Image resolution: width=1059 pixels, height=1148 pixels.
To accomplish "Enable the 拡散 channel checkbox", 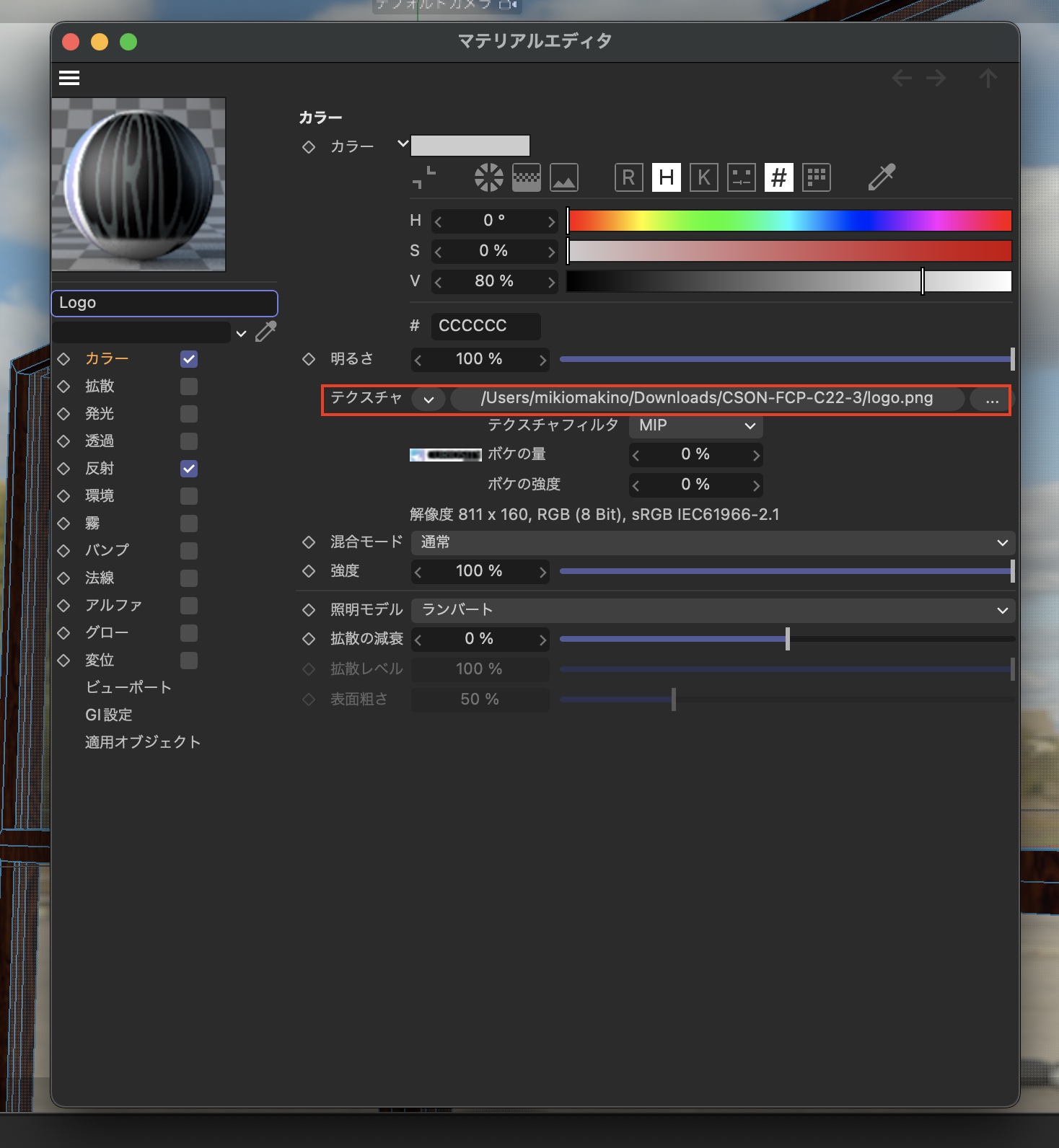I will 189,387.
